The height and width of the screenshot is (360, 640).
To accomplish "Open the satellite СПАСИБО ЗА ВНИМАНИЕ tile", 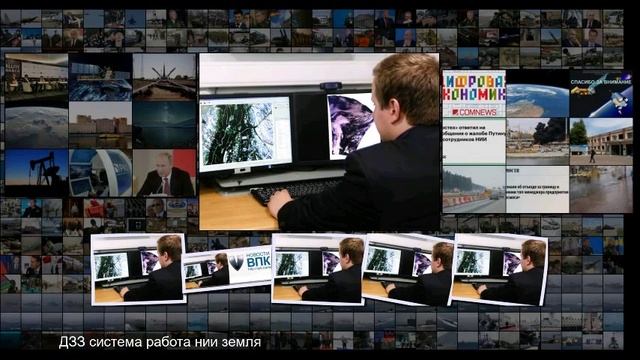I will tap(601, 93).
